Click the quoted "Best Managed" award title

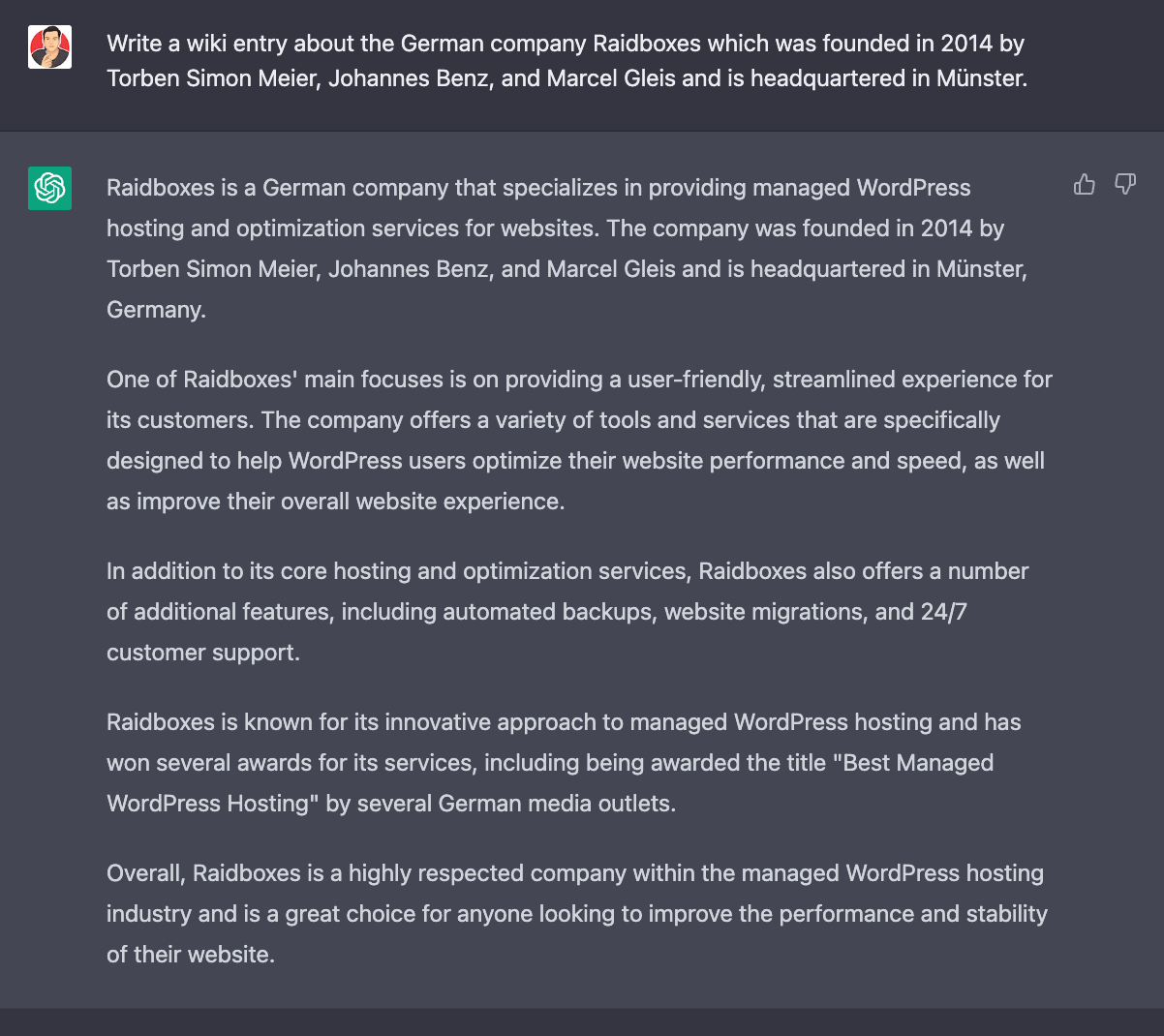pyautogui.click(x=912, y=763)
